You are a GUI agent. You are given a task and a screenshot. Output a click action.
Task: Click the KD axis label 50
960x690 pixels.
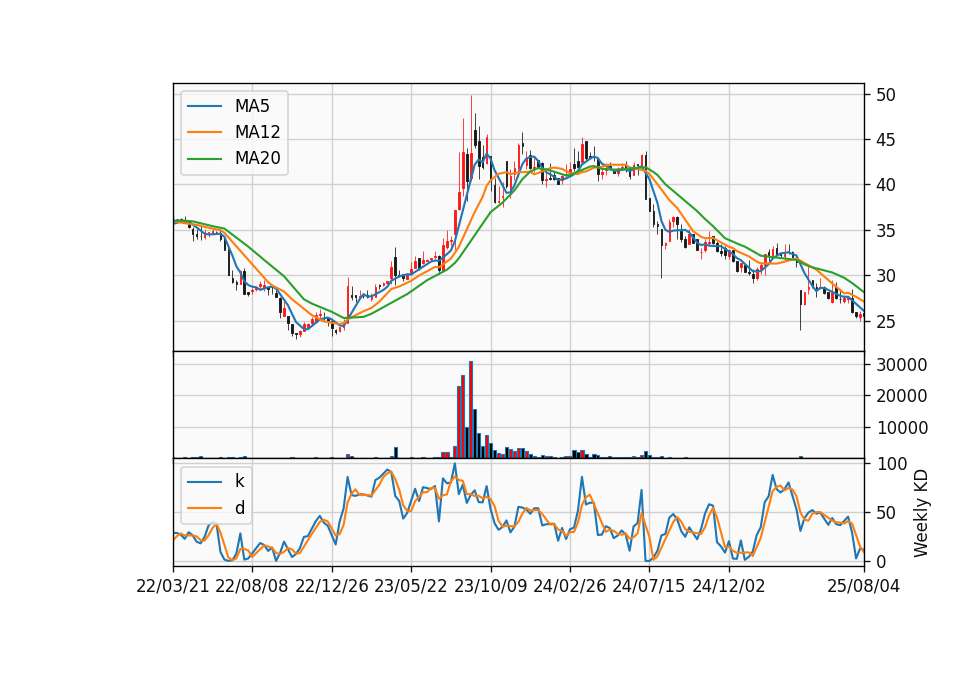point(885,513)
